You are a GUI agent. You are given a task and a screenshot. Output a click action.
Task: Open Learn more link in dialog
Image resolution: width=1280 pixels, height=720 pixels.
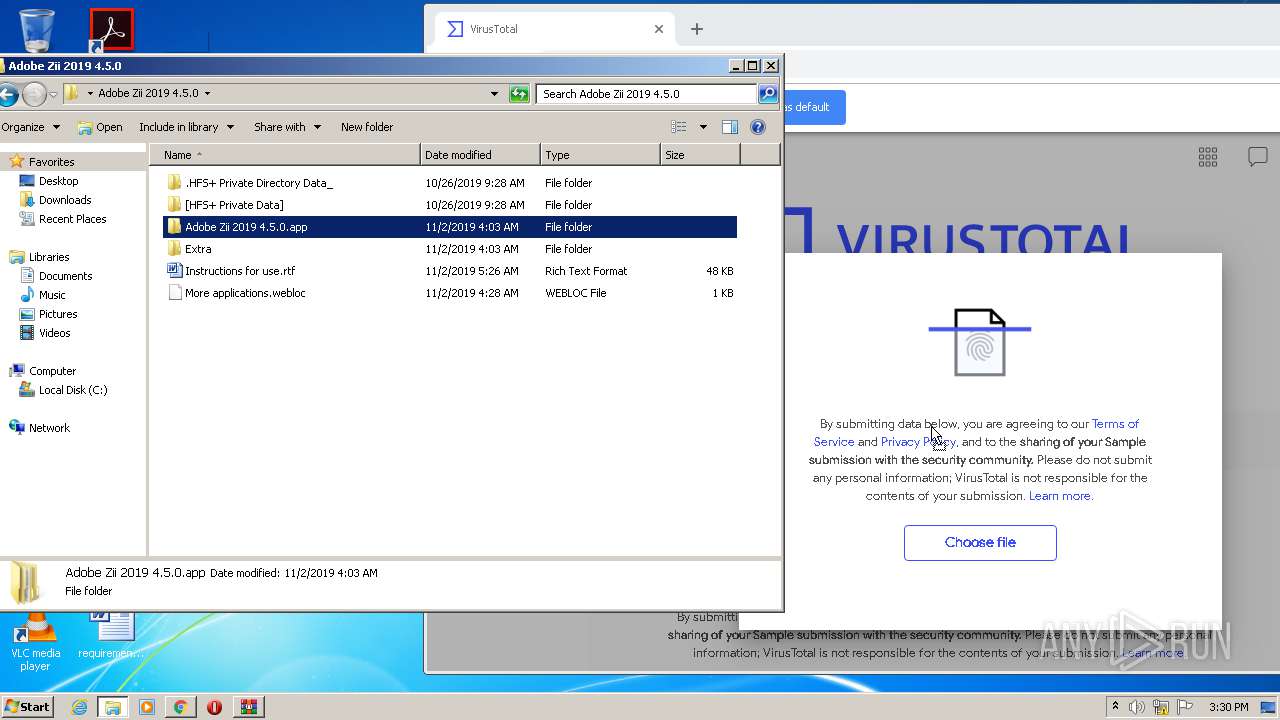pyautogui.click(x=1060, y=496)
